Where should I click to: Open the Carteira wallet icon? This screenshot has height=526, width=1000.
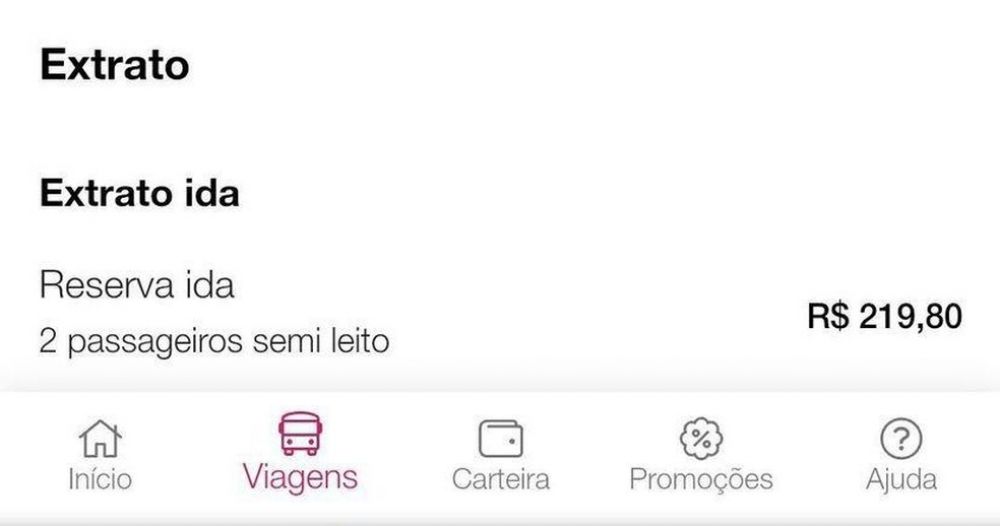[501, 438]
